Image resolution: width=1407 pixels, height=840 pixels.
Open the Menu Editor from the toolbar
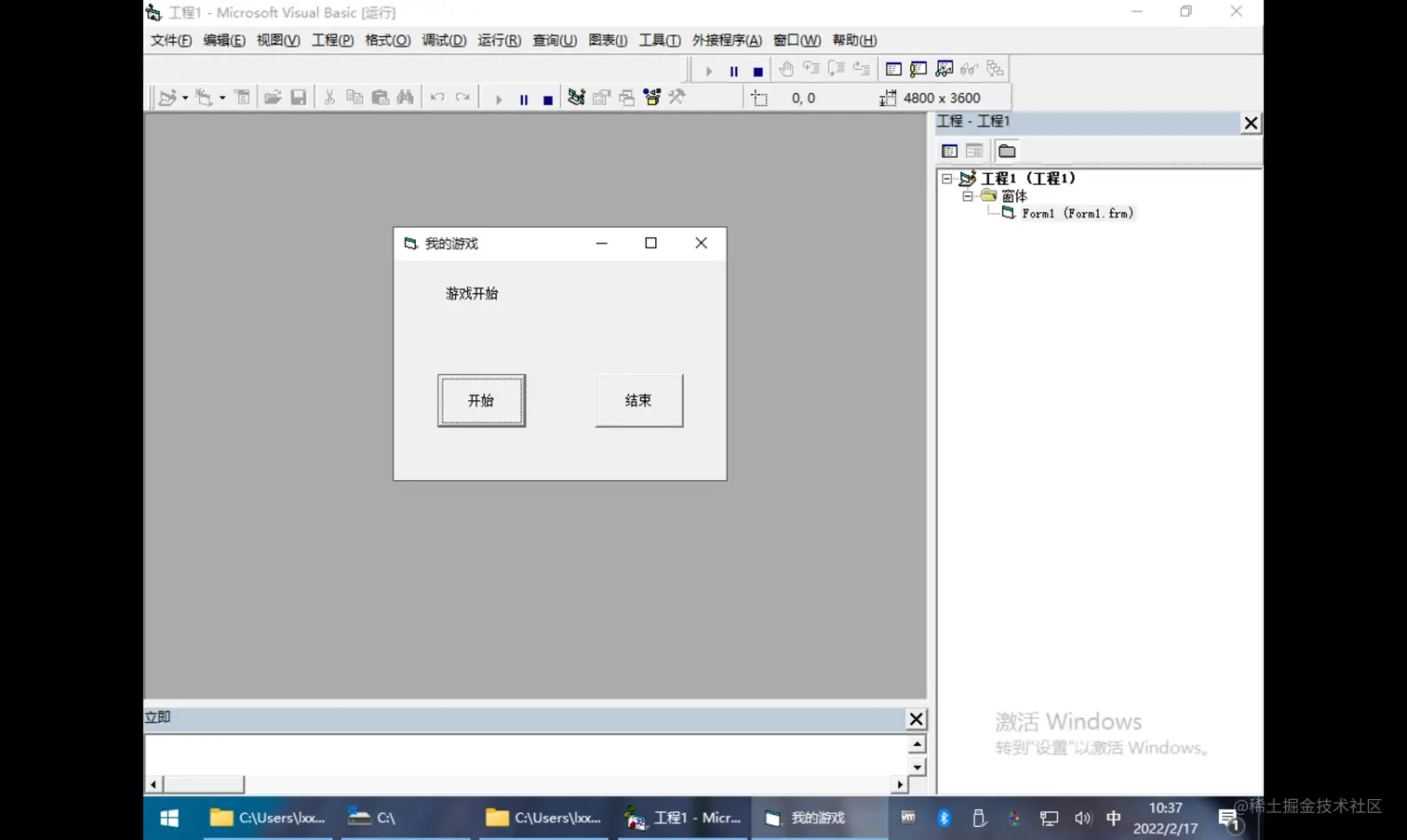tap(243, 98)
